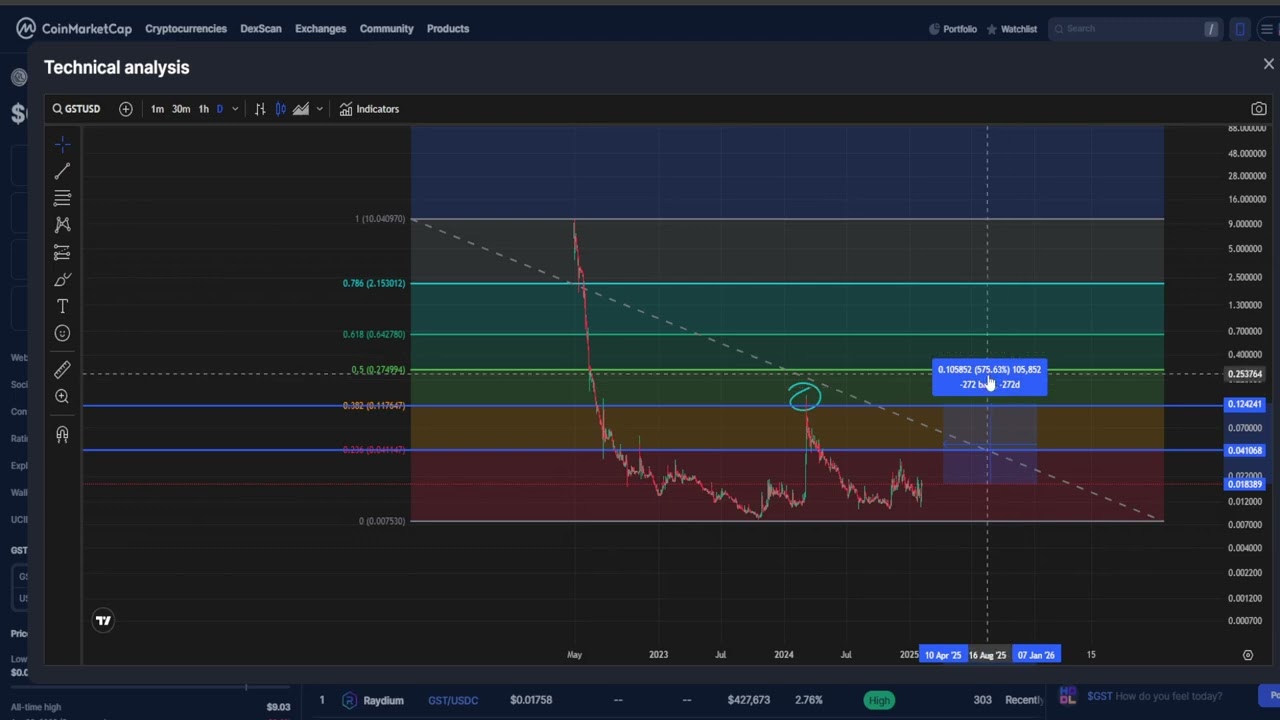Viewport: 1280px width, 720px height.
Task: Take a chart snapshot with camera icon
Action: pyautogui.click(x=1258, y=109)
